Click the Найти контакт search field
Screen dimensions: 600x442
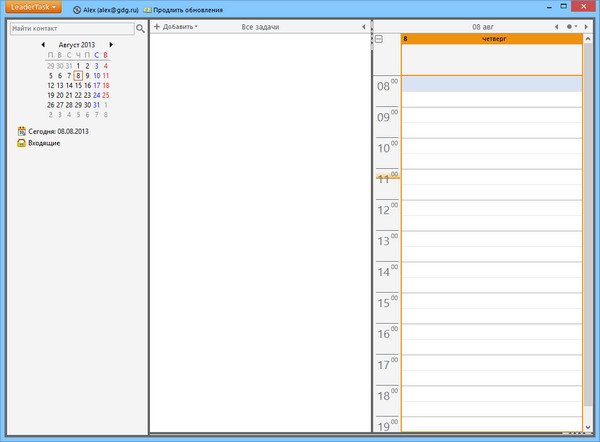(x=70, y=28)
